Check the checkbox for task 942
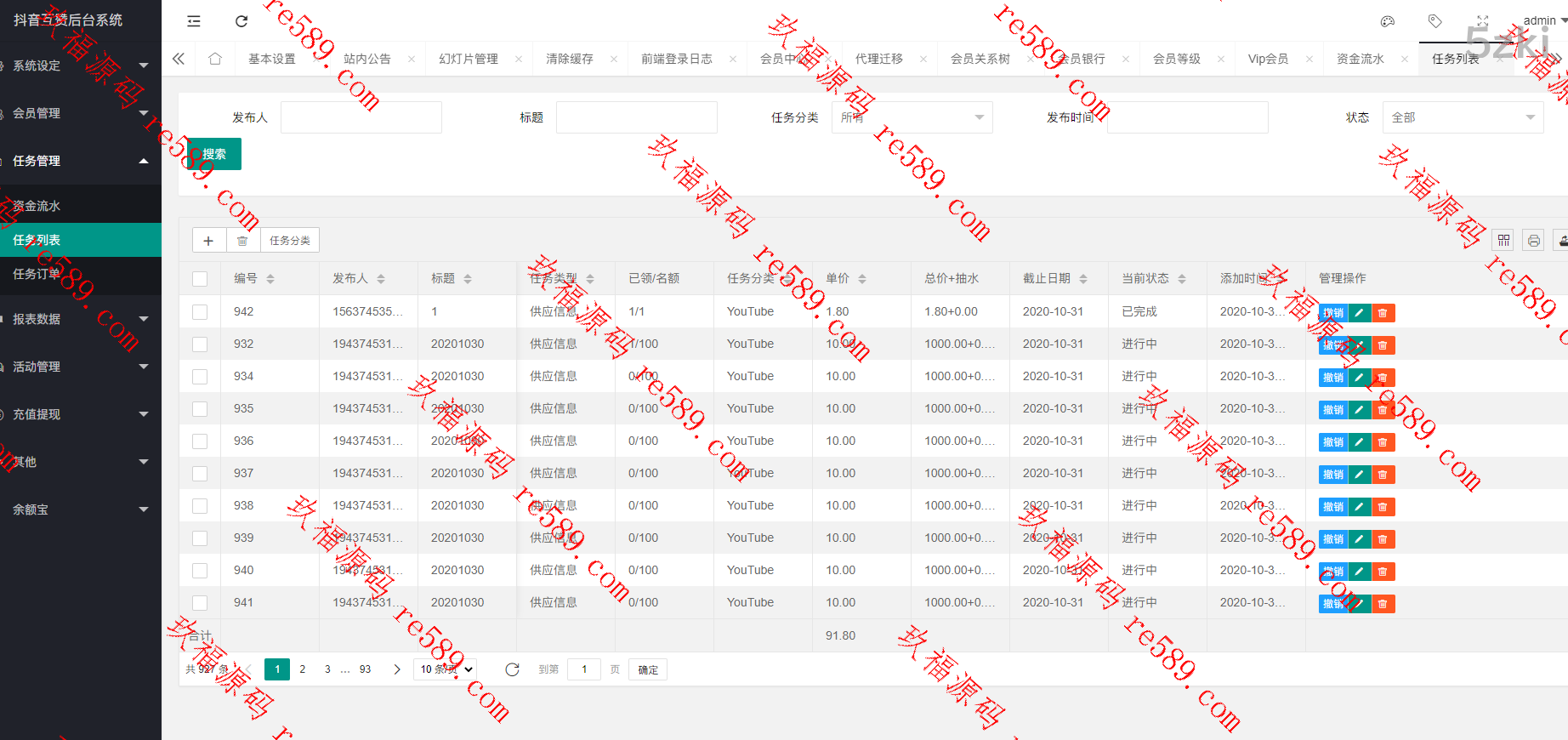Screen dimensions: 1568x740 tap(200, 312)
